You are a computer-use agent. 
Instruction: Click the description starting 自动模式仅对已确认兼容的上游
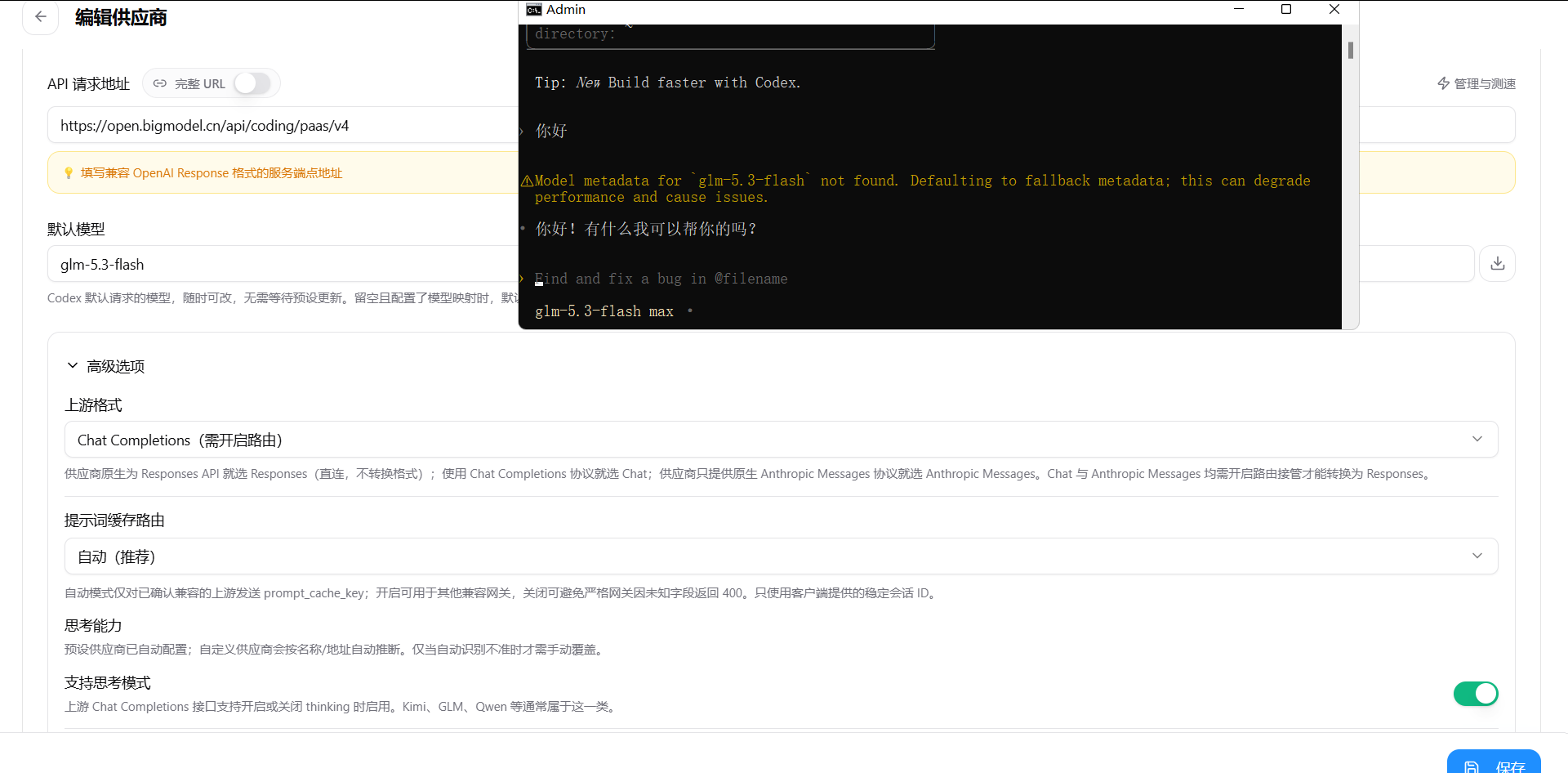(x=502, y=593)
